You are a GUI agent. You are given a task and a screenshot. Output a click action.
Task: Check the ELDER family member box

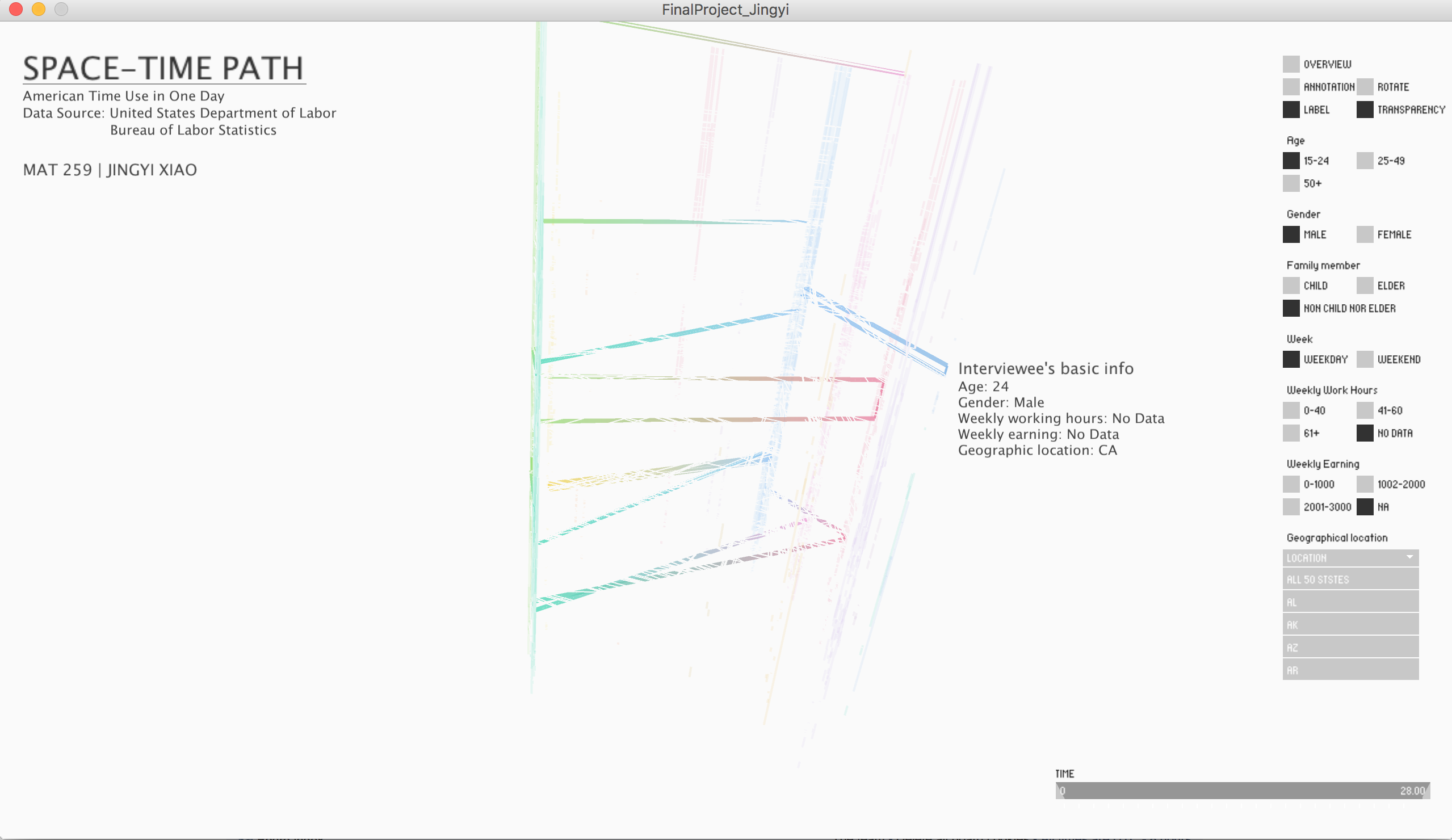[x=1365, y=285]
